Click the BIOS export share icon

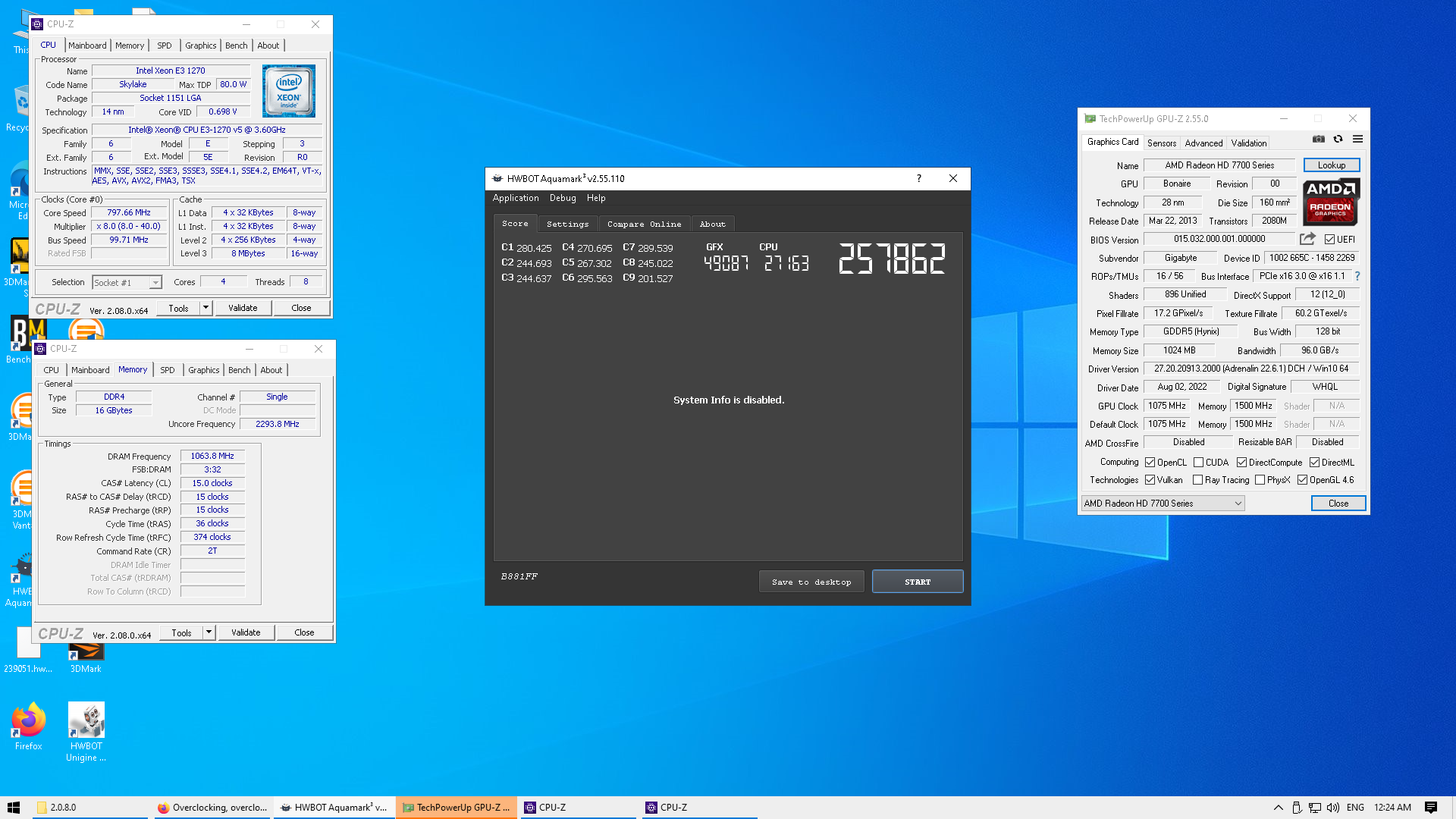pyautogui.click(x=1307, y=239)
